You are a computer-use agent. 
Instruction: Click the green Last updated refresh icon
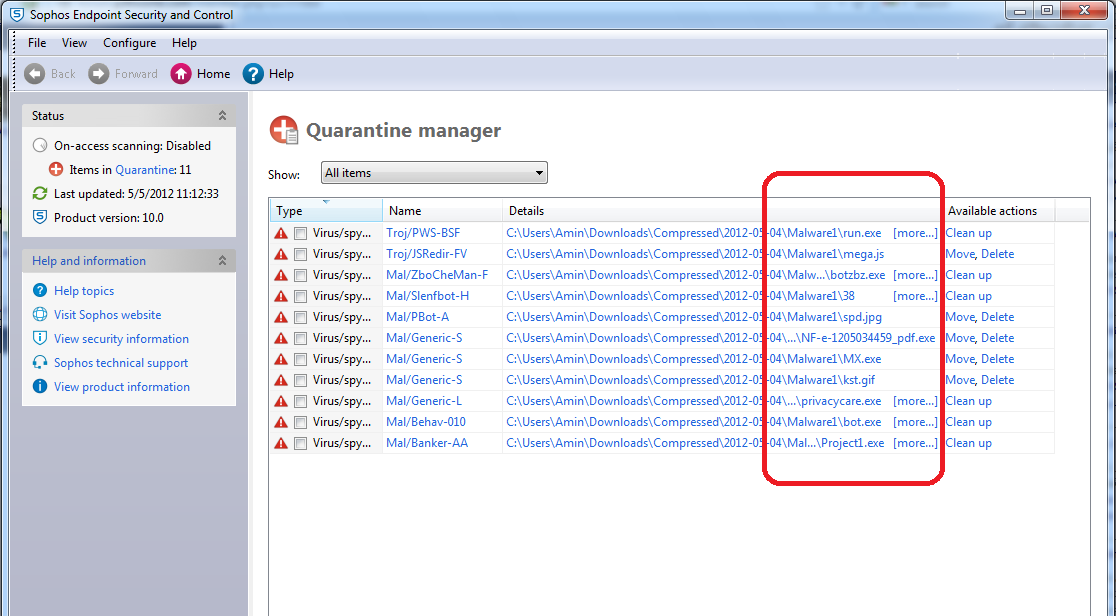click(x=40, y=194)
